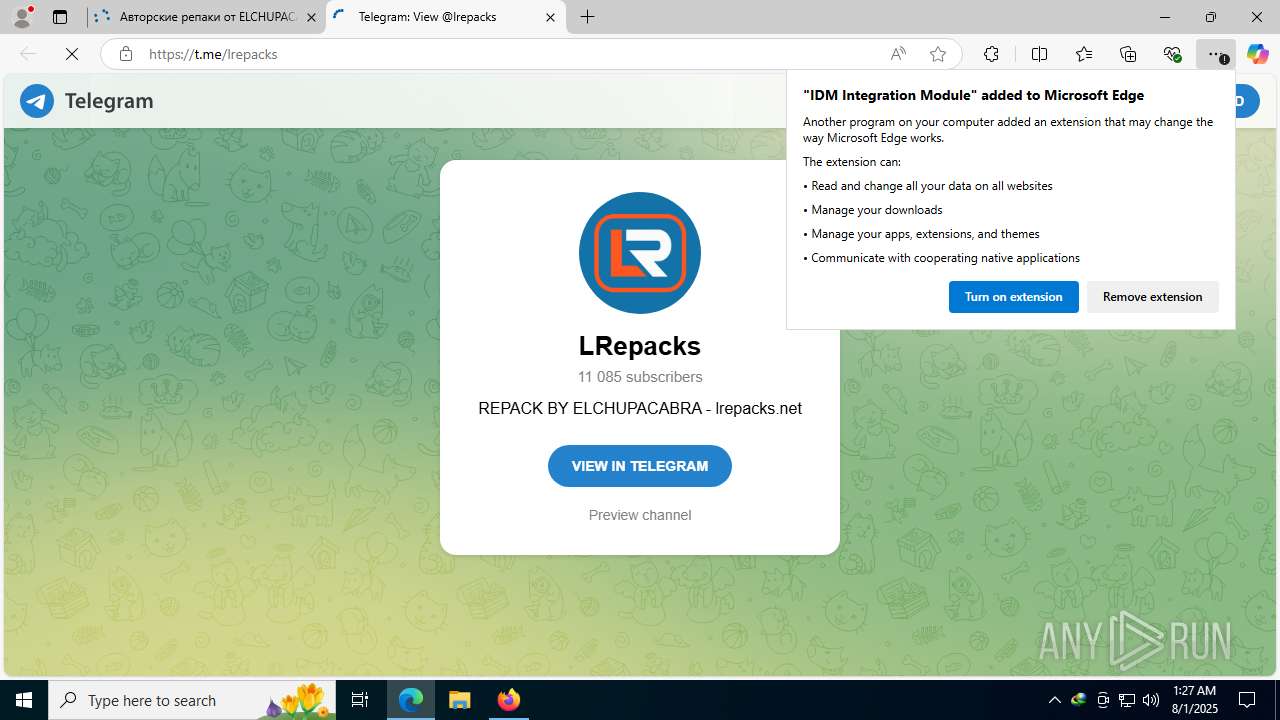1280x720 pixels.
Task: Click the REPACK BY ELCHUPACABRA description
Action: [640, 408]
